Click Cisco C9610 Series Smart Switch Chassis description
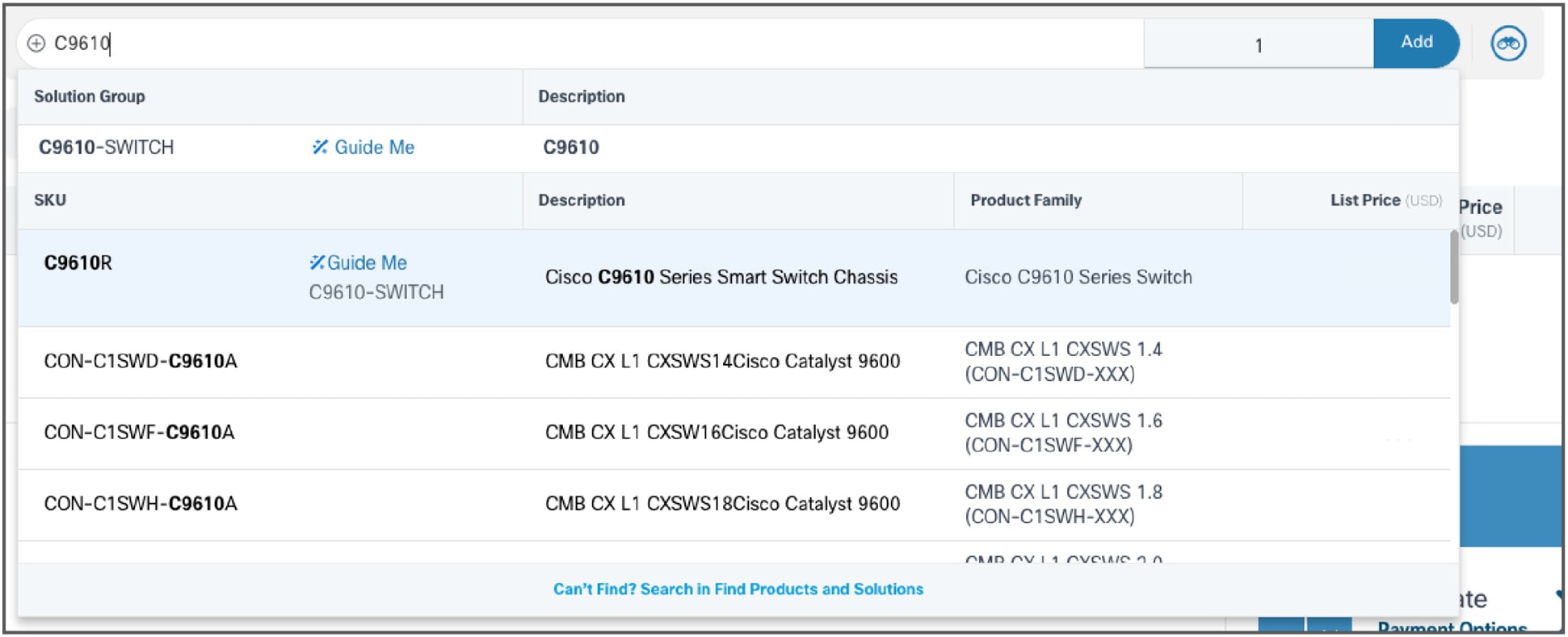 [721, 277]
